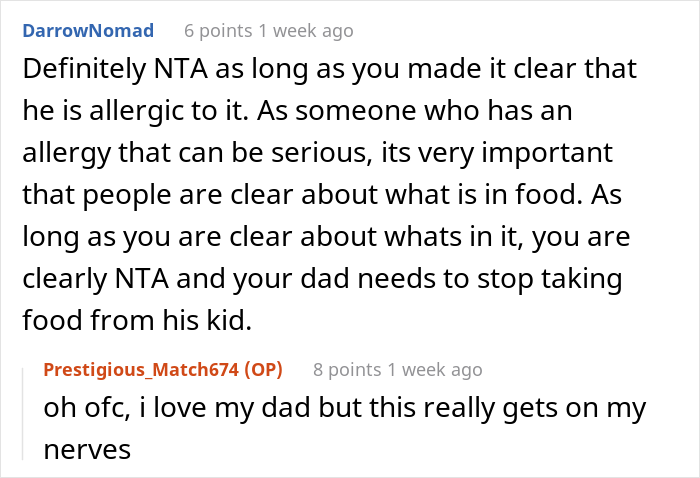Open Prestigious_Match674's profile link

(139, 370)
